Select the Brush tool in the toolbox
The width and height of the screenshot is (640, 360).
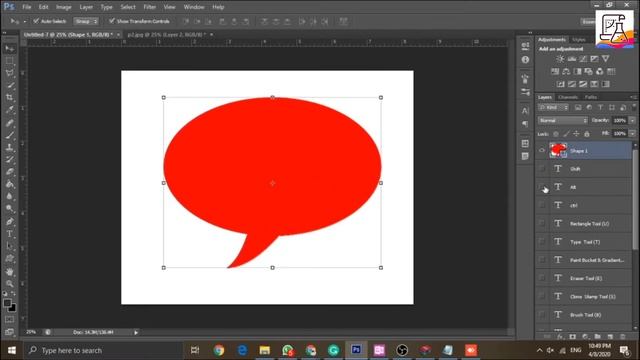pos(9,135)
